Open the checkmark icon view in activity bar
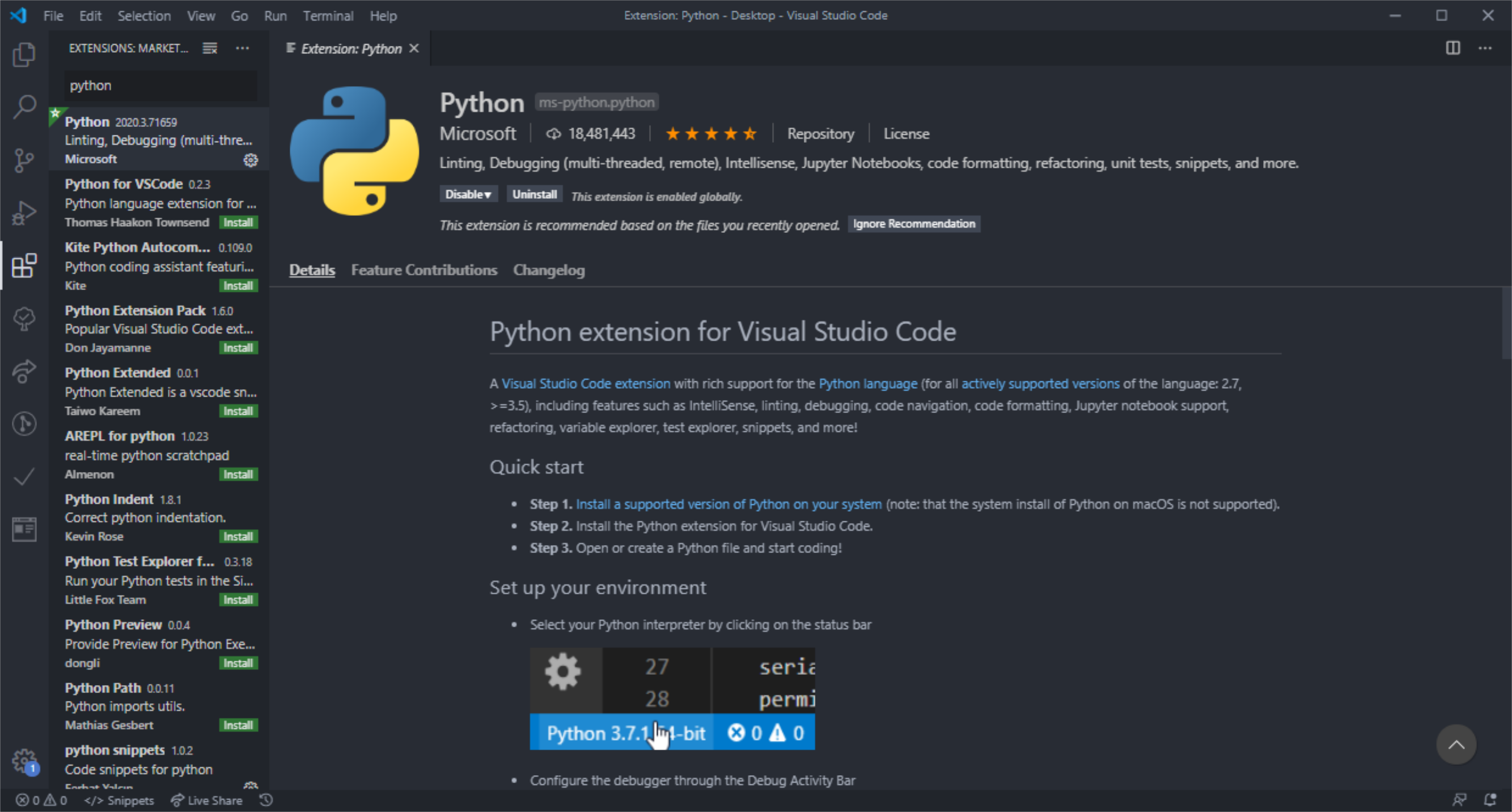 [24, 477]
